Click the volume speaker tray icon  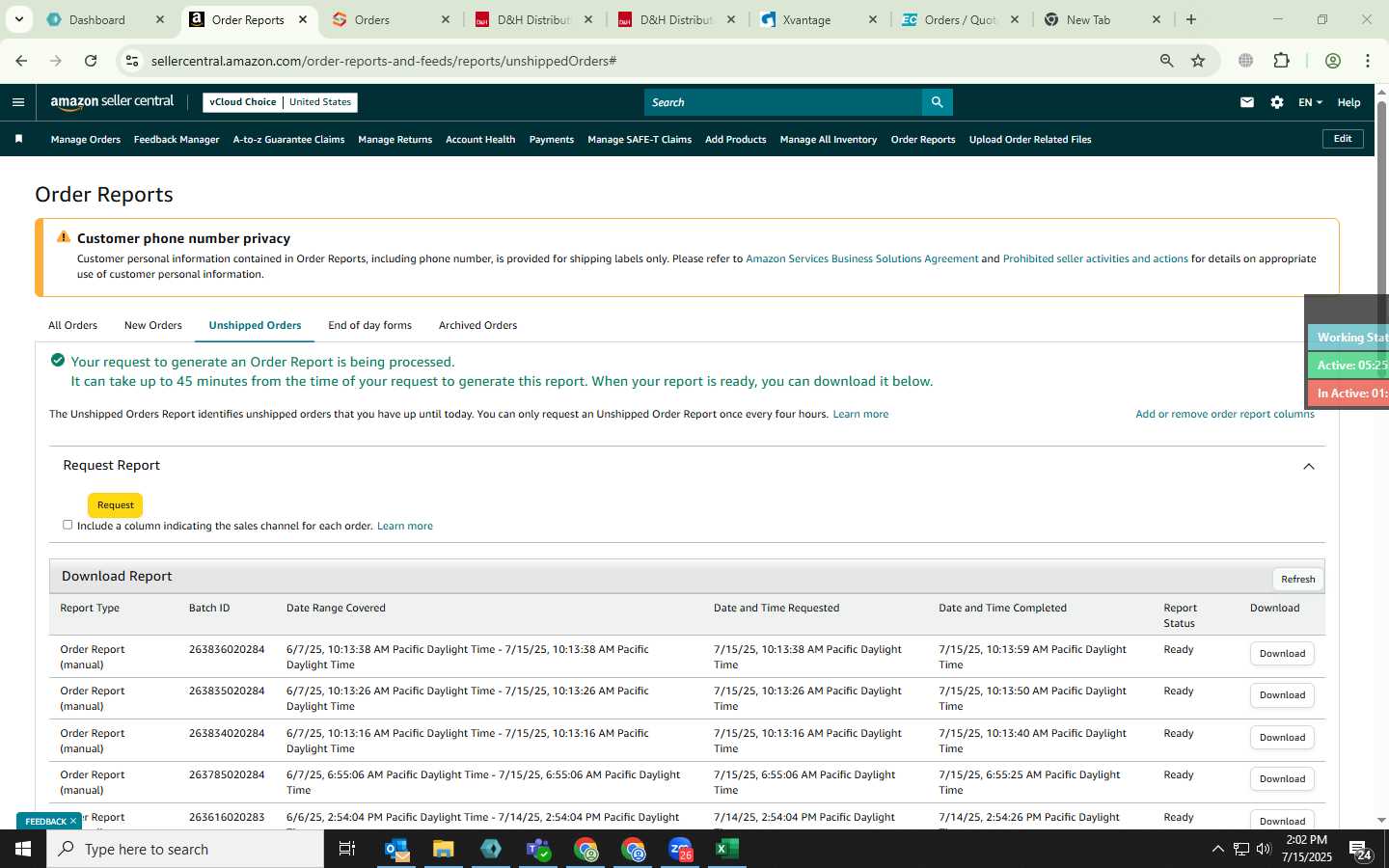click(1265, 849)
